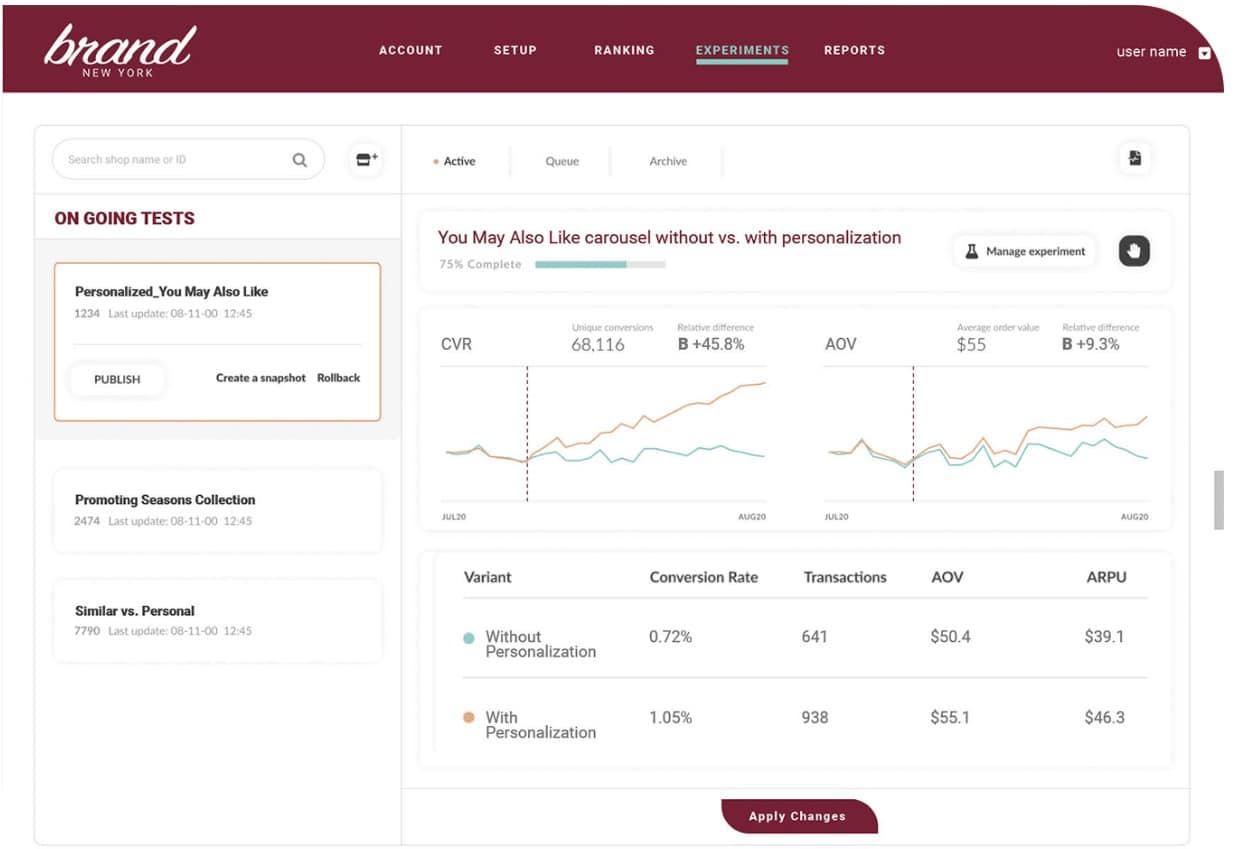Select the orange With Personalization variant dot
This screenshot has height=849, width=1258.
pos(469,717)
